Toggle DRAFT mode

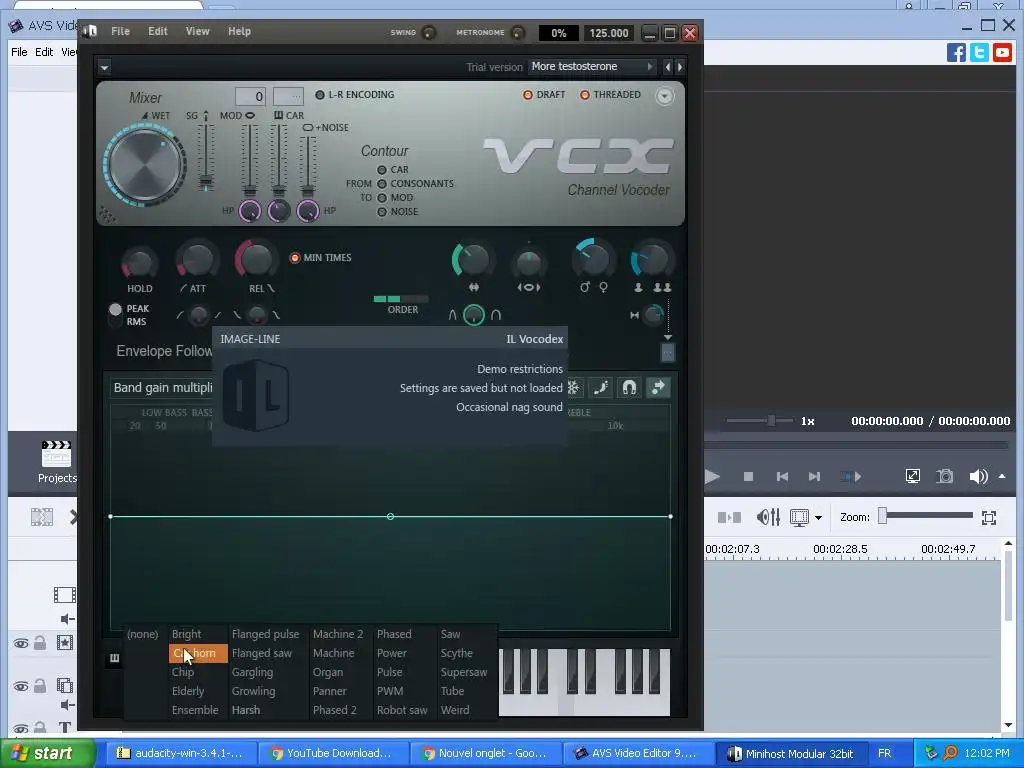[544, 95]
